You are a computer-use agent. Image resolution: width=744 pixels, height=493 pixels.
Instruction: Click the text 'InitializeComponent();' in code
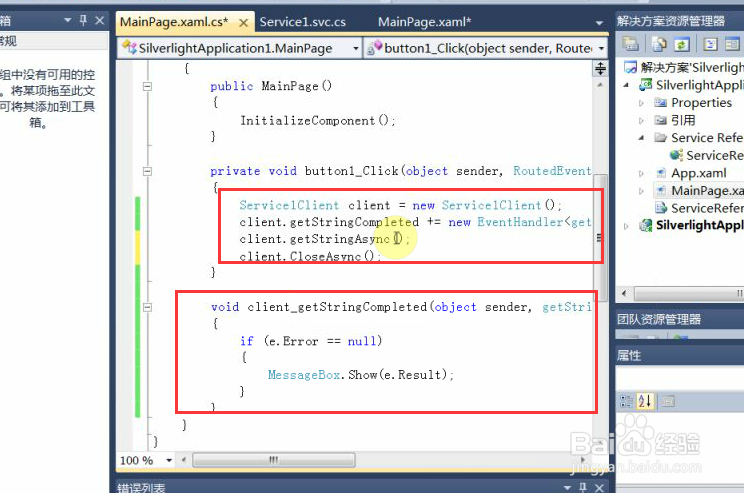[x=317, y=121]
